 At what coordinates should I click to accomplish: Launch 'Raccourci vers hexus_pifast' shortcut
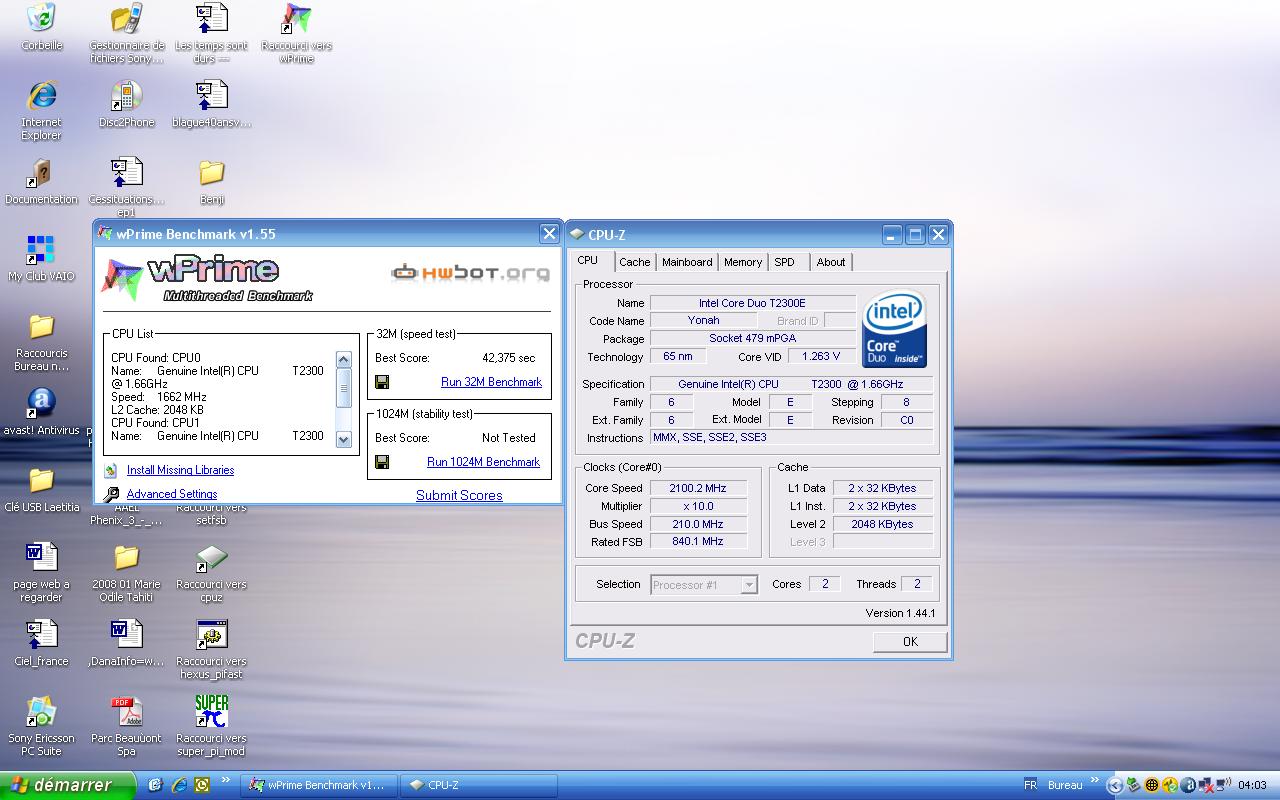(211, 649)
